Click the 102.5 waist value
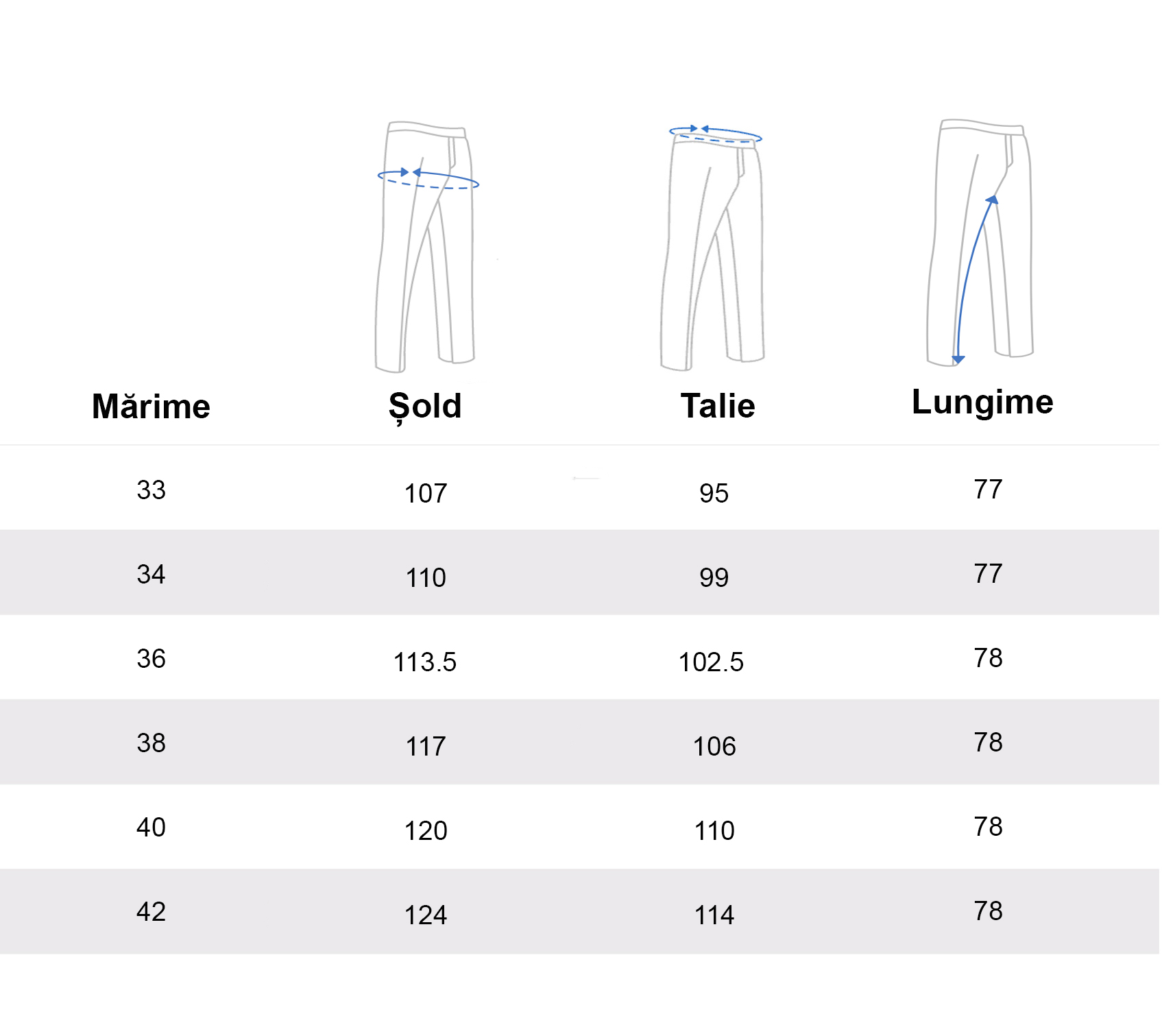The width and height of the screenshot is (1162, 1036). [x=711, y=662]
